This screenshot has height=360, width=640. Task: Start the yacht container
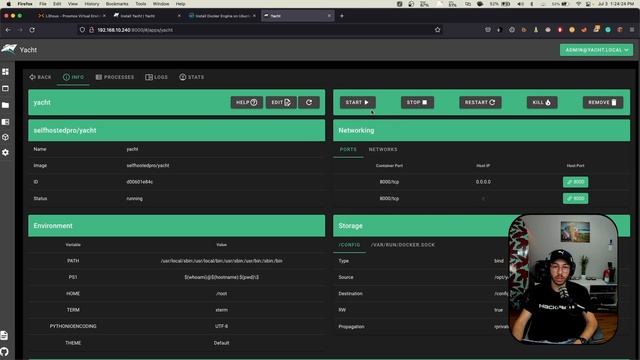(x=357, y=102)
